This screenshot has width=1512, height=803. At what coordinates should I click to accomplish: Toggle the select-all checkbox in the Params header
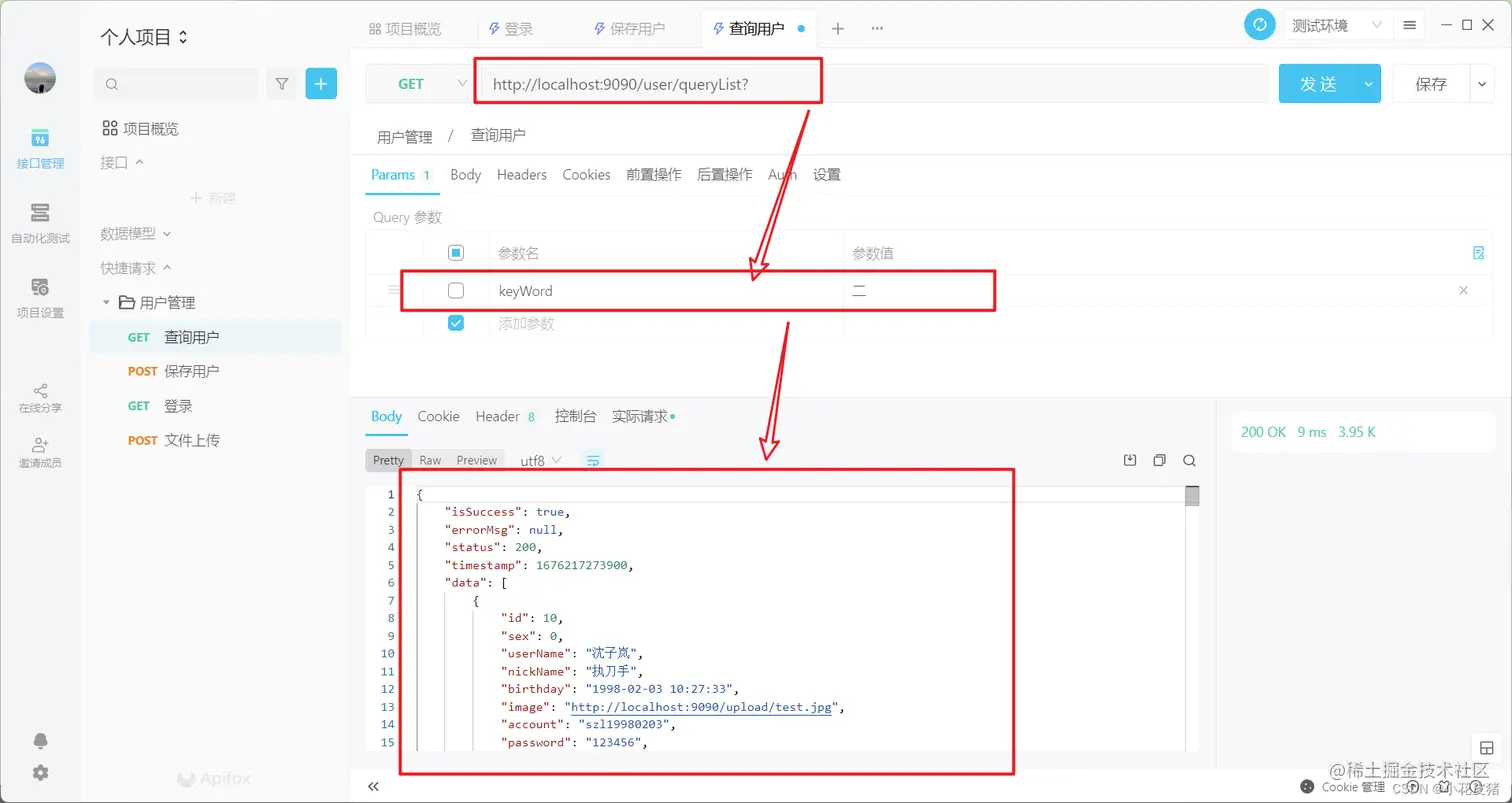(x=456, y=252)
